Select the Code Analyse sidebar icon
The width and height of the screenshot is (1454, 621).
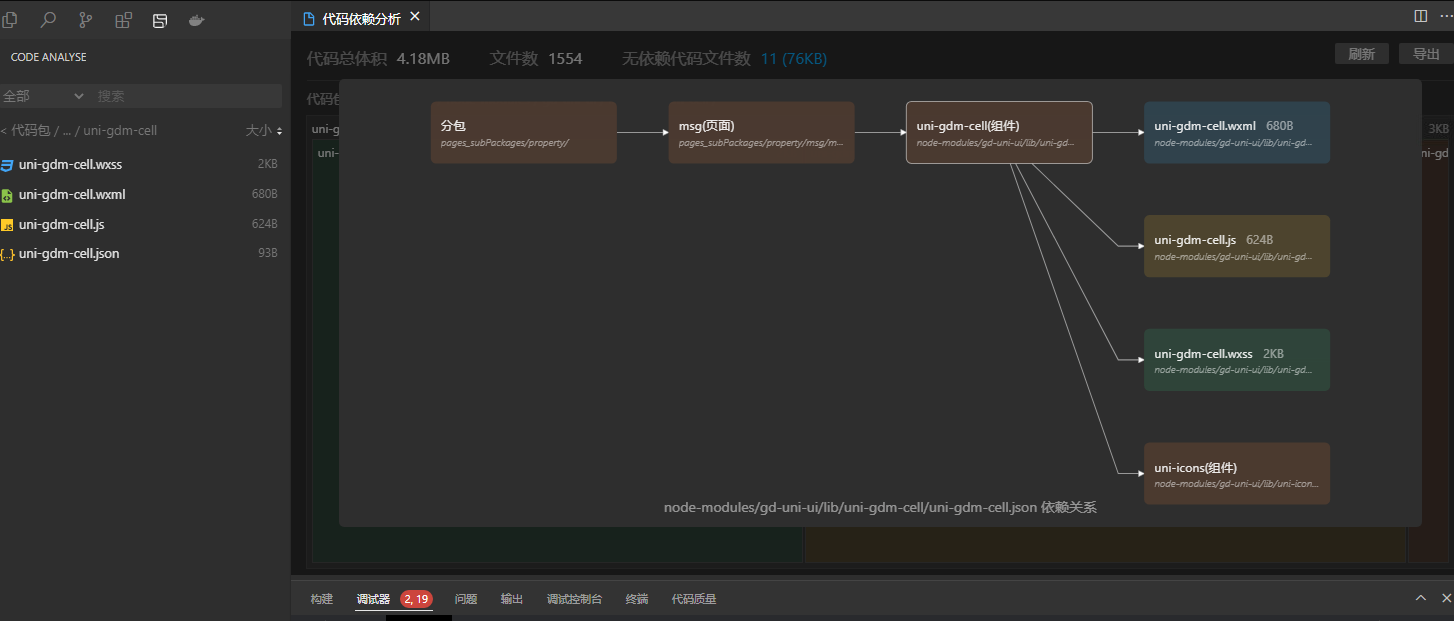point(160,20)
